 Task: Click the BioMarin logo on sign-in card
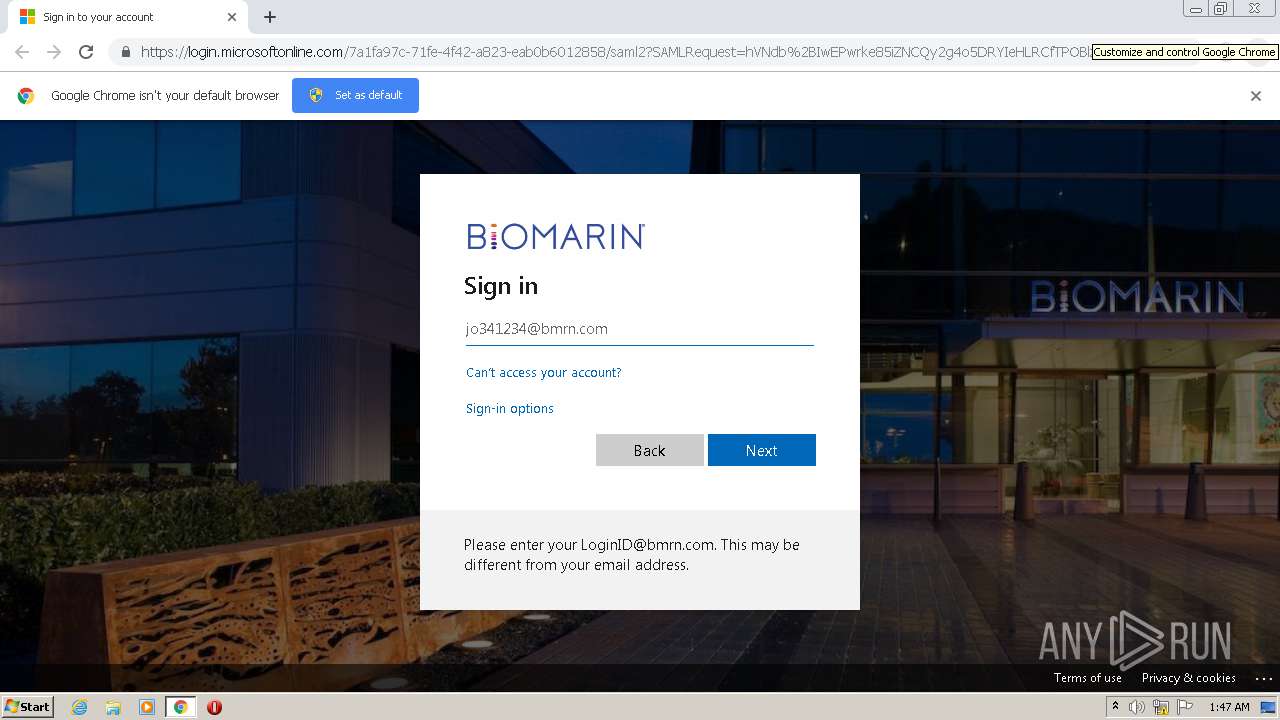556,236
